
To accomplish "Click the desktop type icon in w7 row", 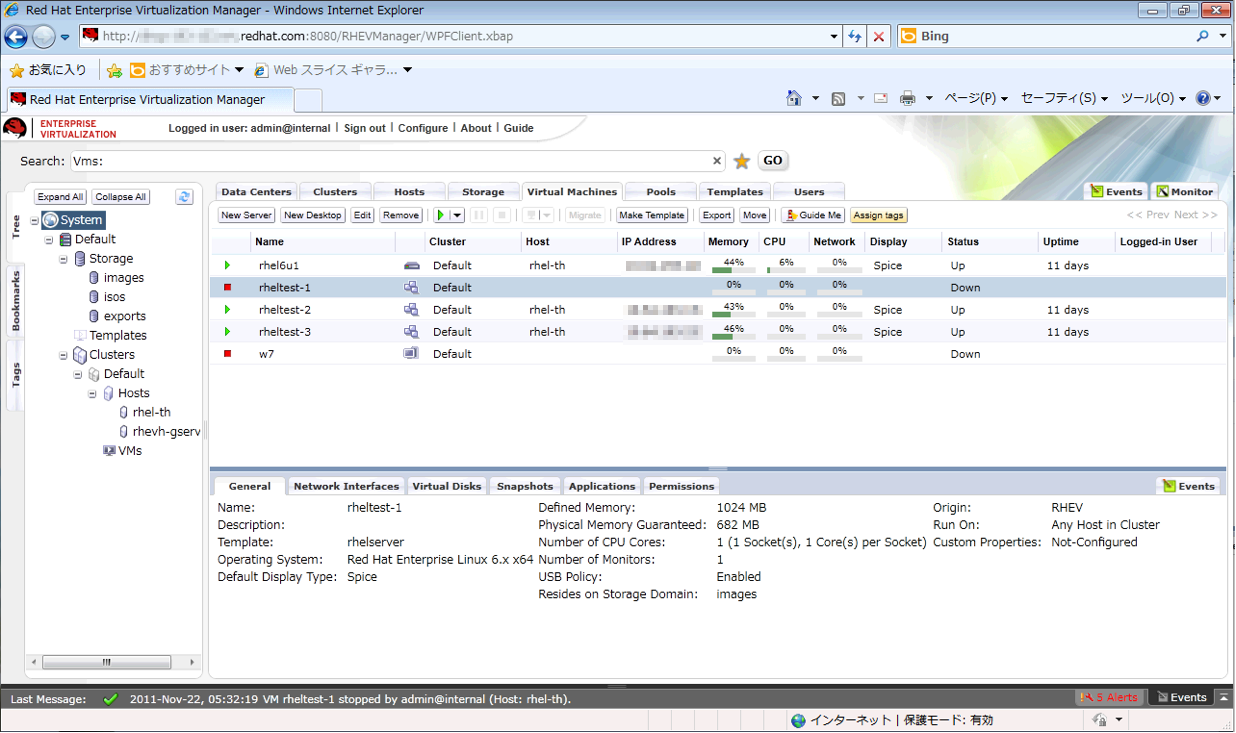I will point(411,354).
